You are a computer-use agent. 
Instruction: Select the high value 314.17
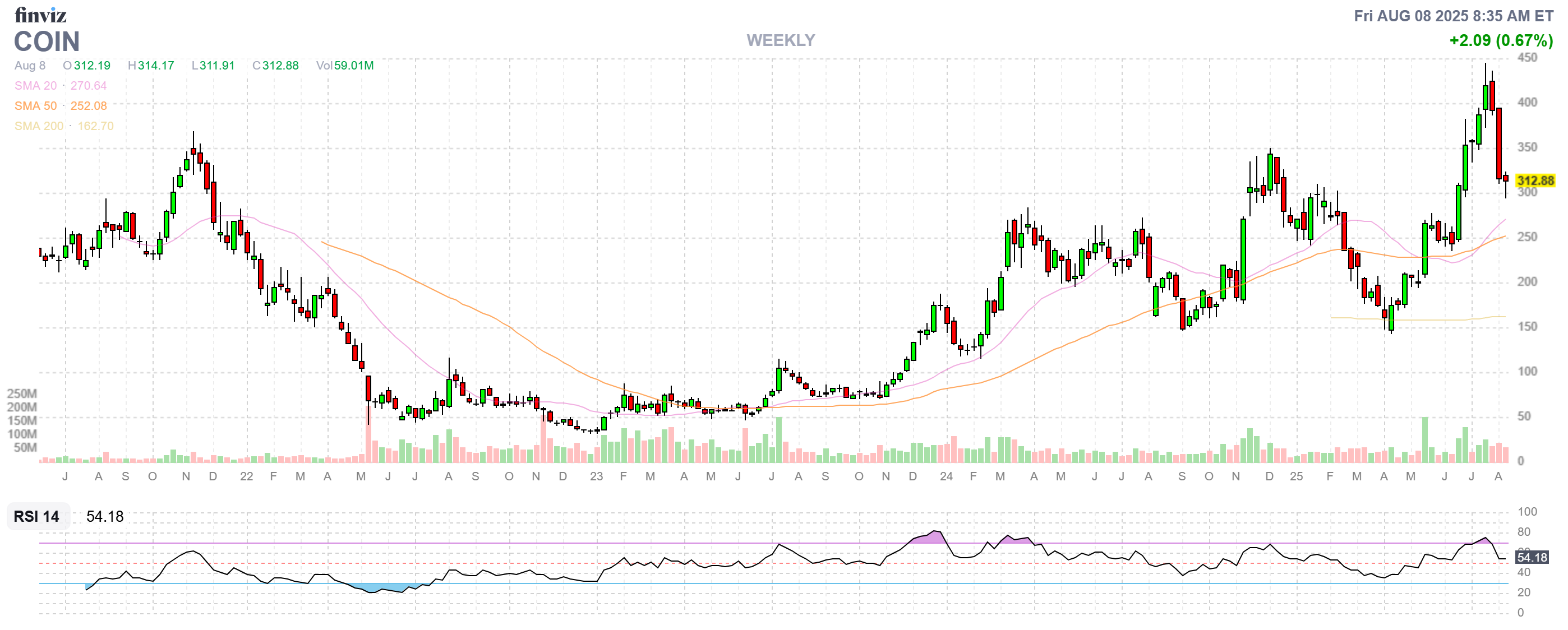point(156,66)
